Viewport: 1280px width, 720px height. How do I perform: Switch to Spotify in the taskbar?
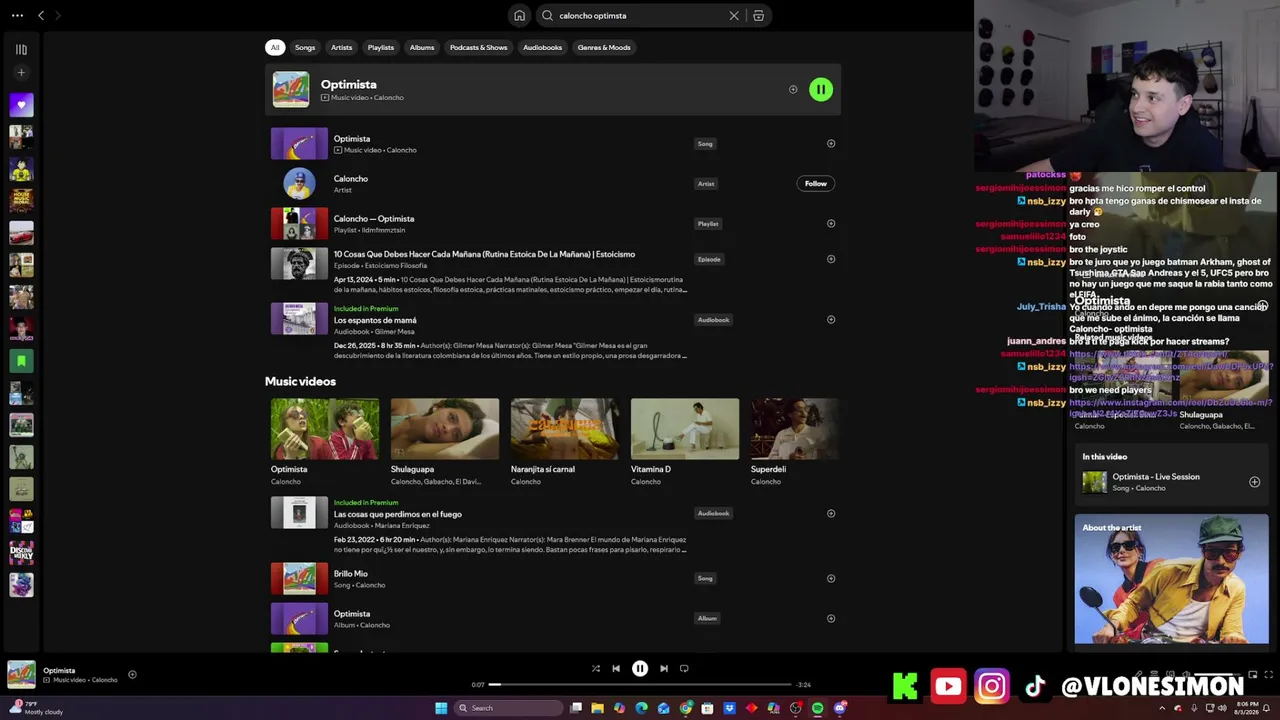click(x=818, y=708)
